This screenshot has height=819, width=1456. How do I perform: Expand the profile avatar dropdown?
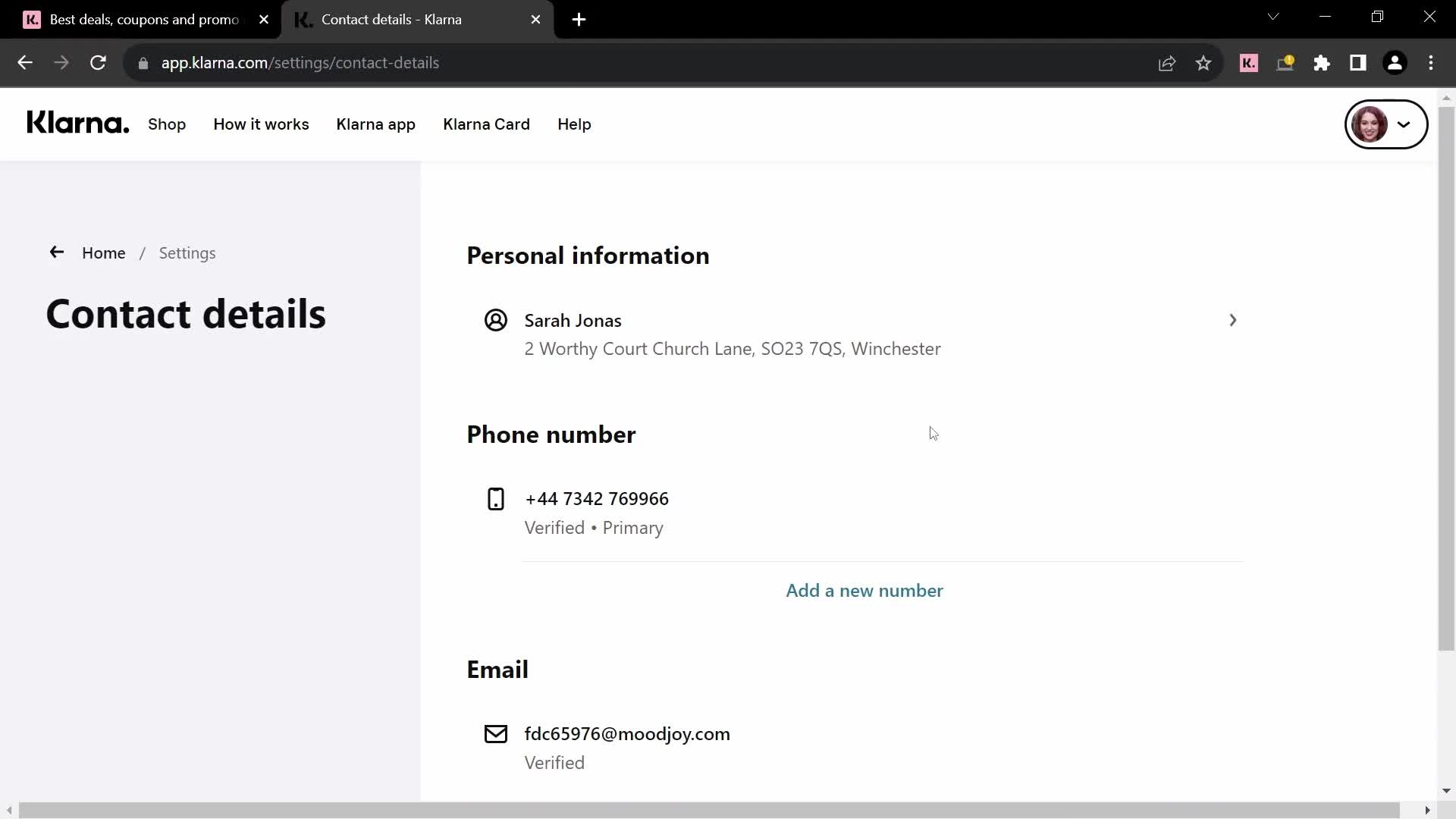coord(1385,124)
